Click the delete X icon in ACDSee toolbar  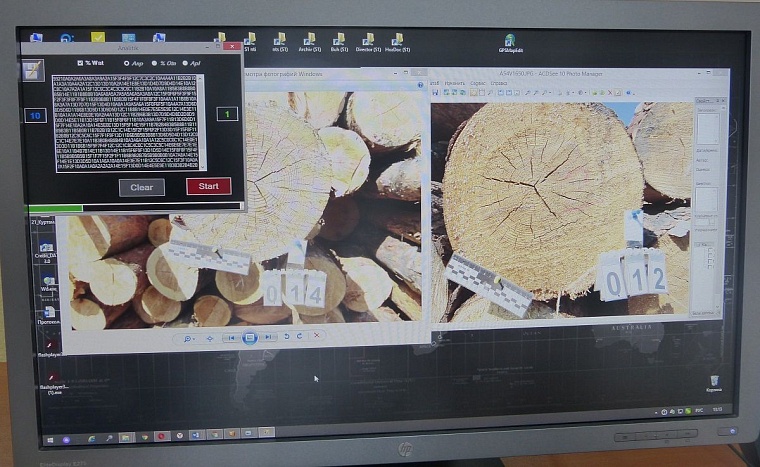pyautogui.click(x=608, y=92)
